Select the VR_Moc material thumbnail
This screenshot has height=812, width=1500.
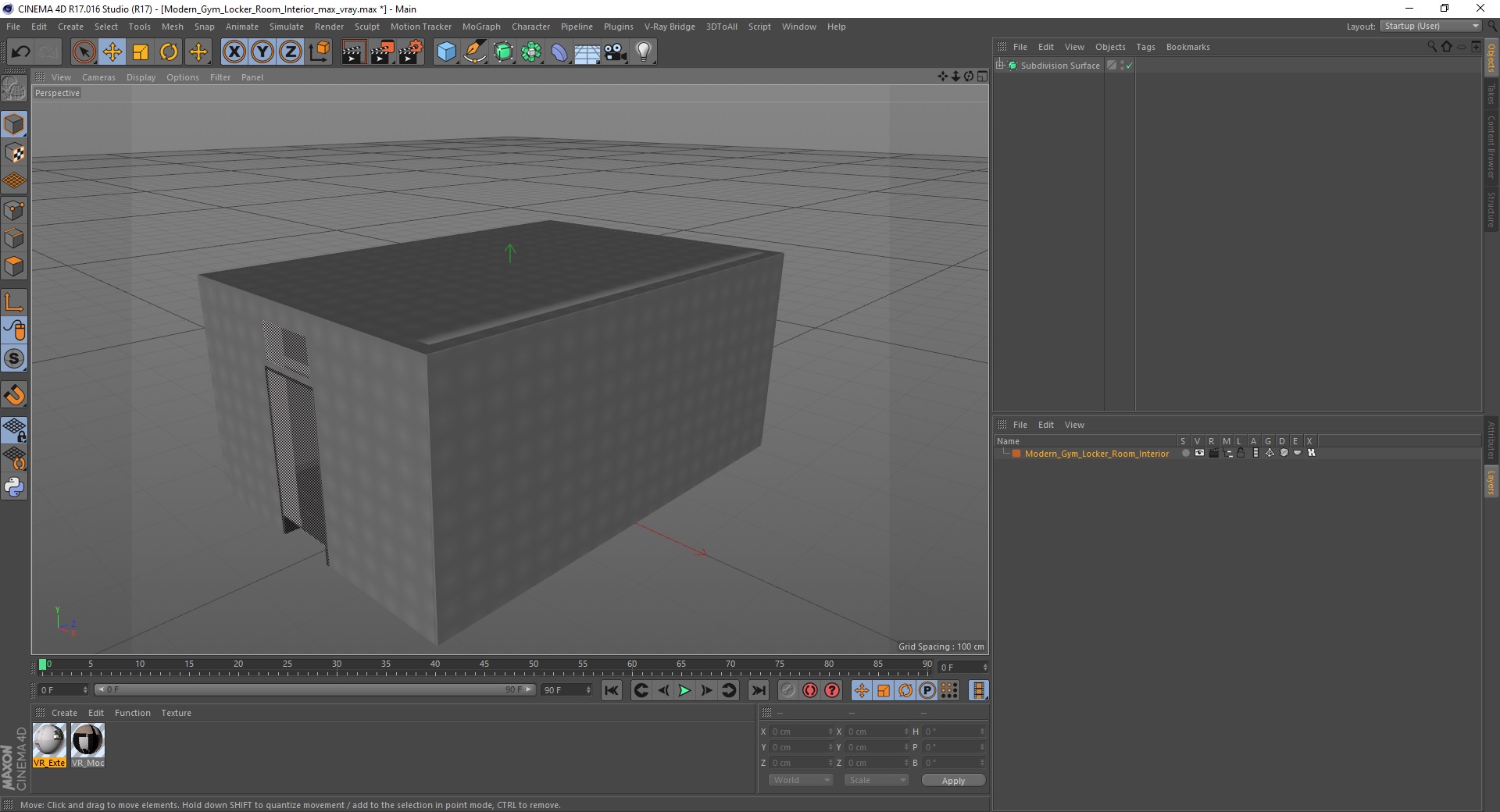coord(87,745)
